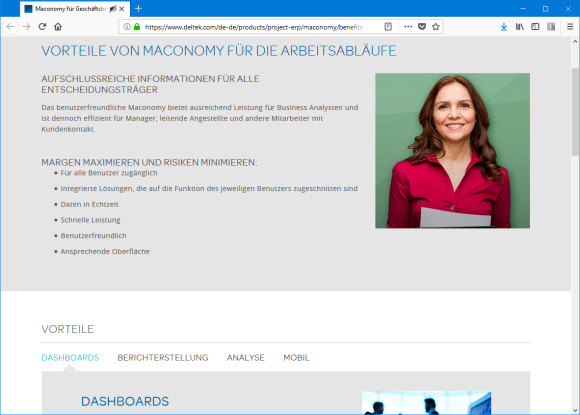Bookmark this page with the star
Screen dimensions: 580x415
(x=436, y=27)
